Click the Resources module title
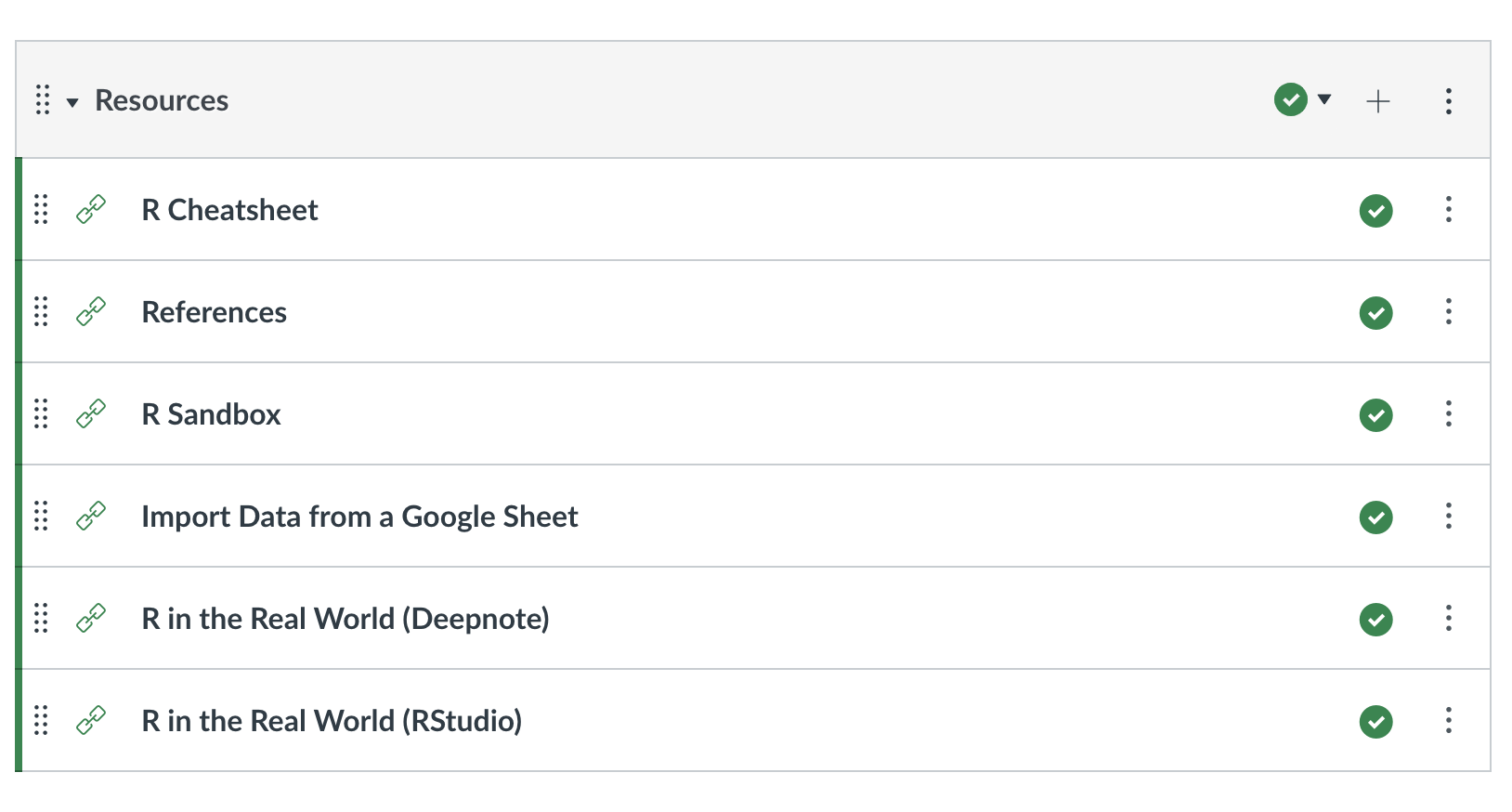 [x=162, y=100]
